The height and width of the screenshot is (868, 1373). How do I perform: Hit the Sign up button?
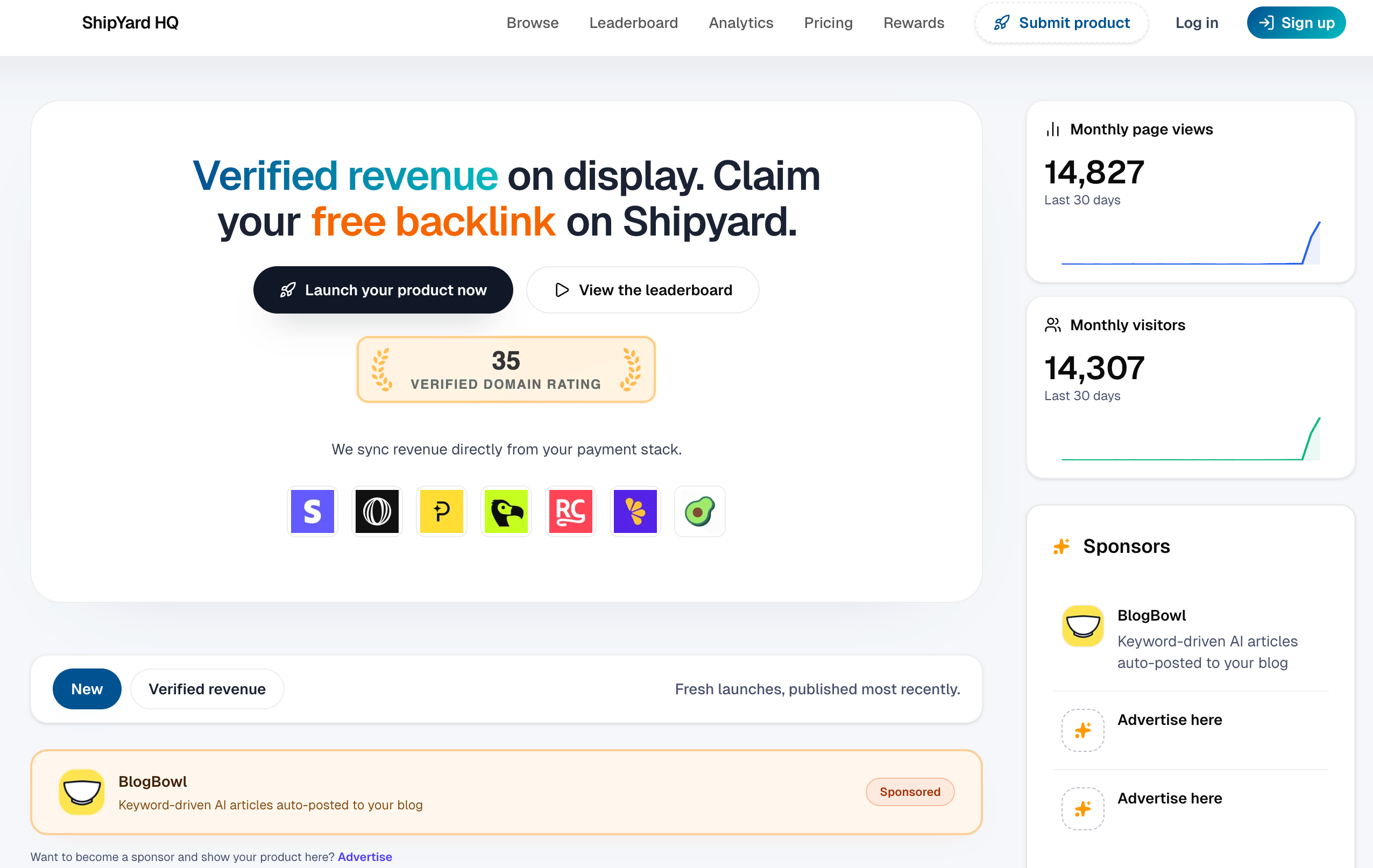point(1296,23)
